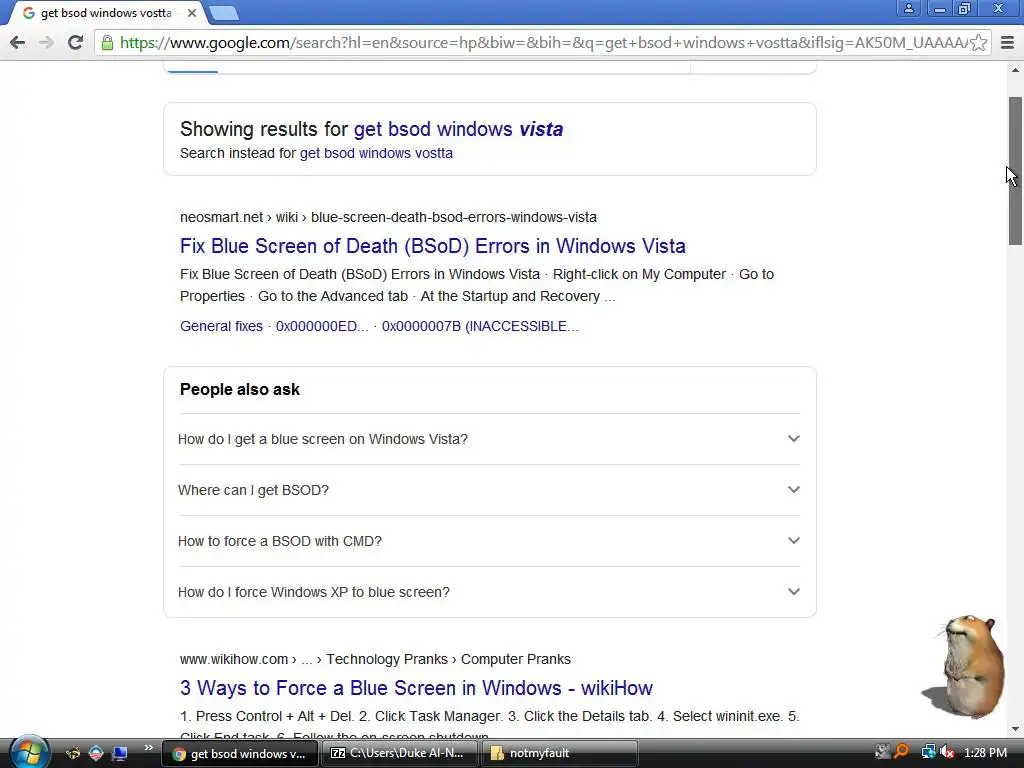Viewport: 1024px width, 768px height.
Task: Open the Windows Start orb
Action: (x=29, y=752)
